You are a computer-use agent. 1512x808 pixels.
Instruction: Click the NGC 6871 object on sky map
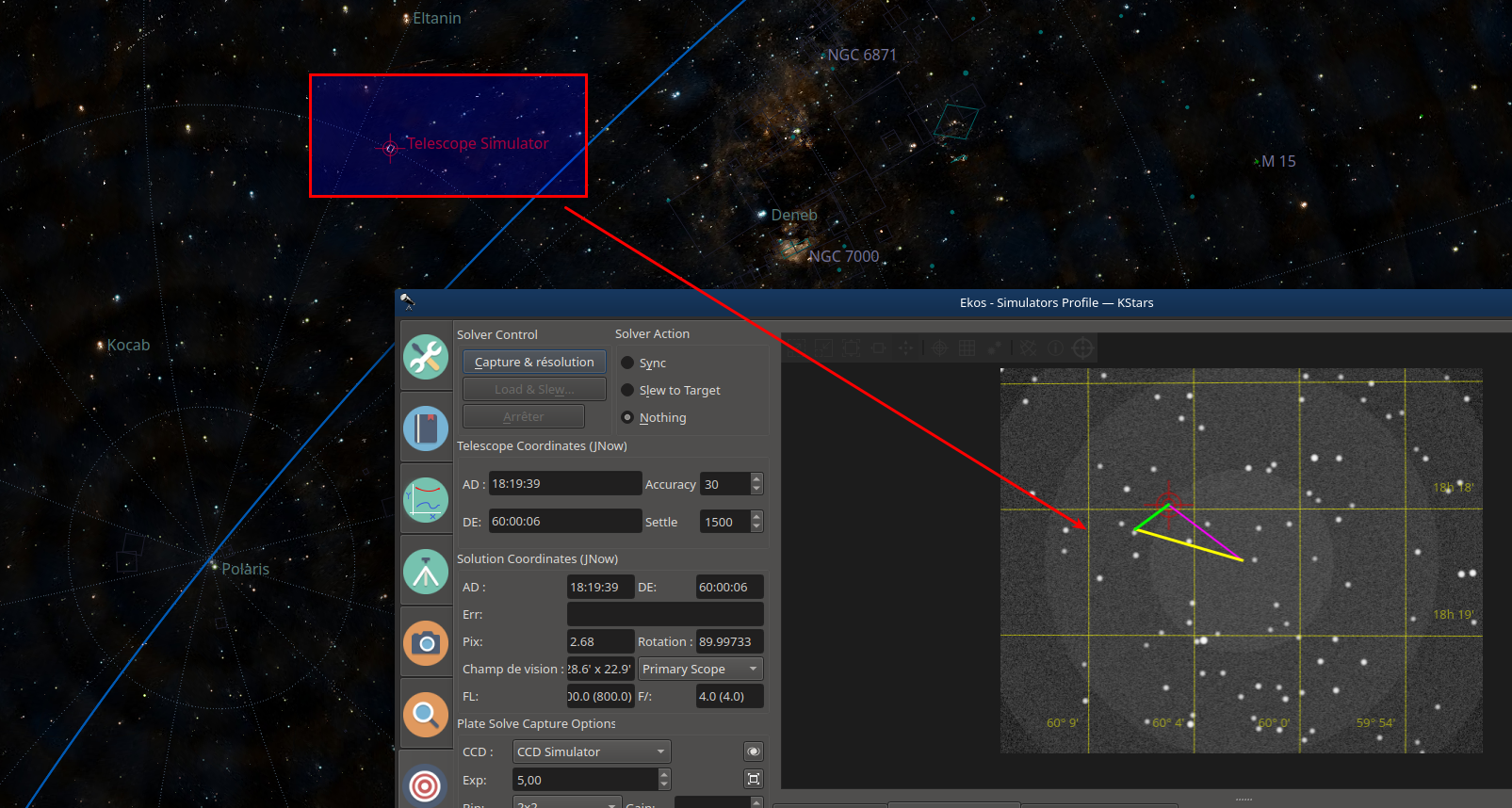pos(822,57)
